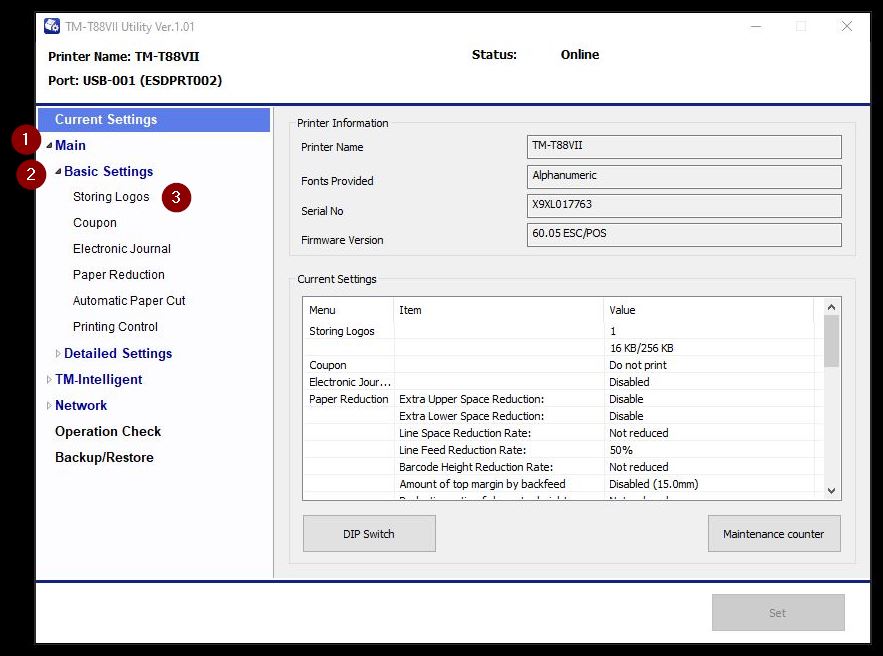Select Barcode Height Reduction Rate row
This screenshot has height=656, width=883.
[x=560, y=467]
